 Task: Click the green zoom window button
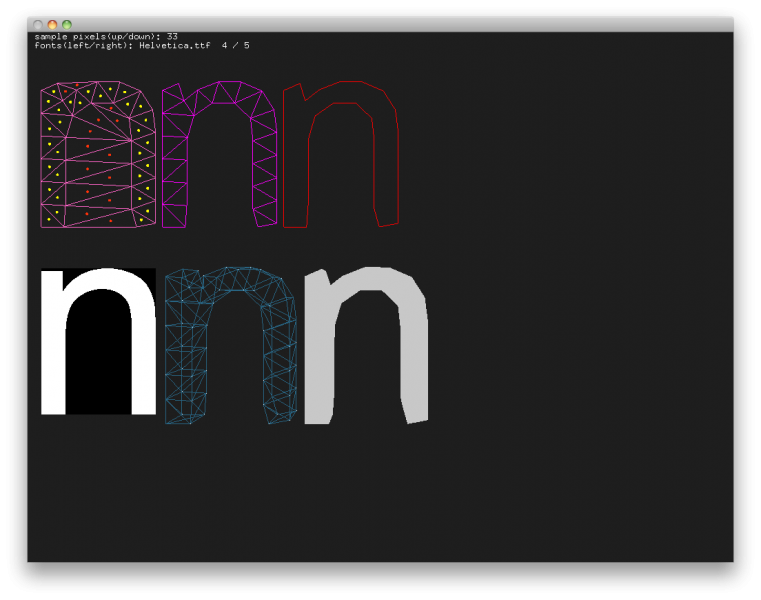click(67, 24)
